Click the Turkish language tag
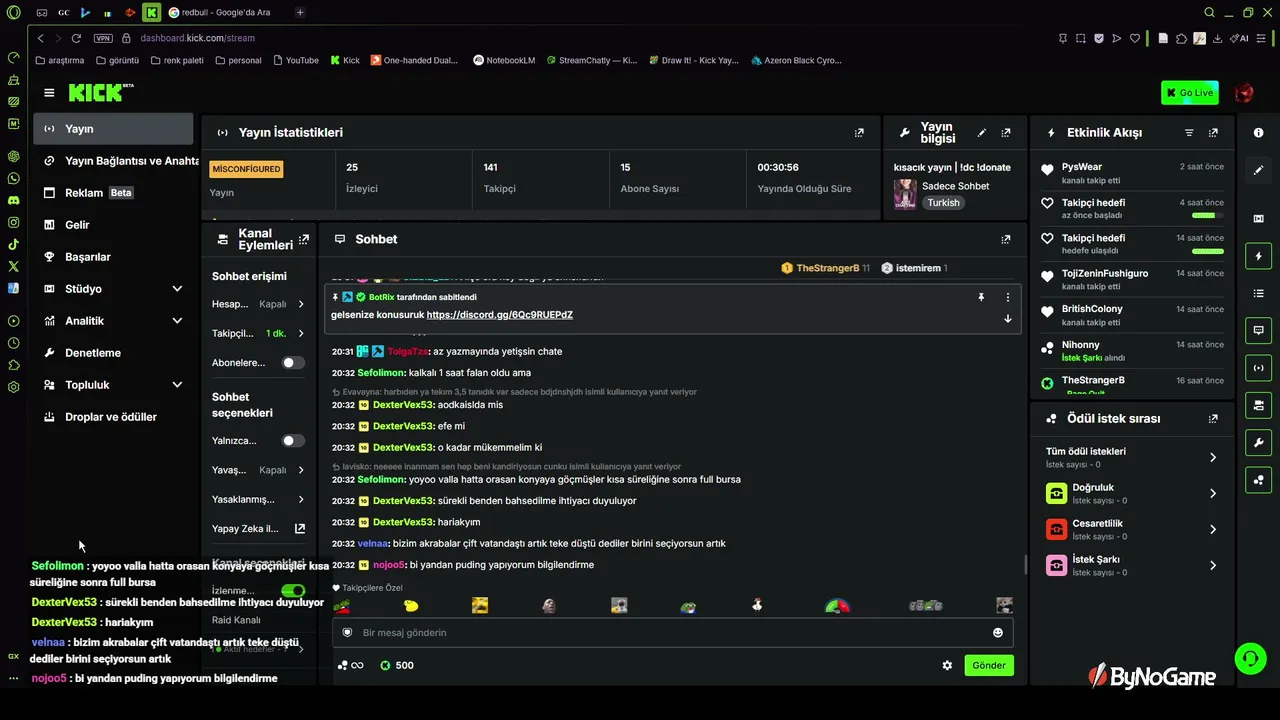Viewport: 1280px width, 720px height. (x=943, y=202)
